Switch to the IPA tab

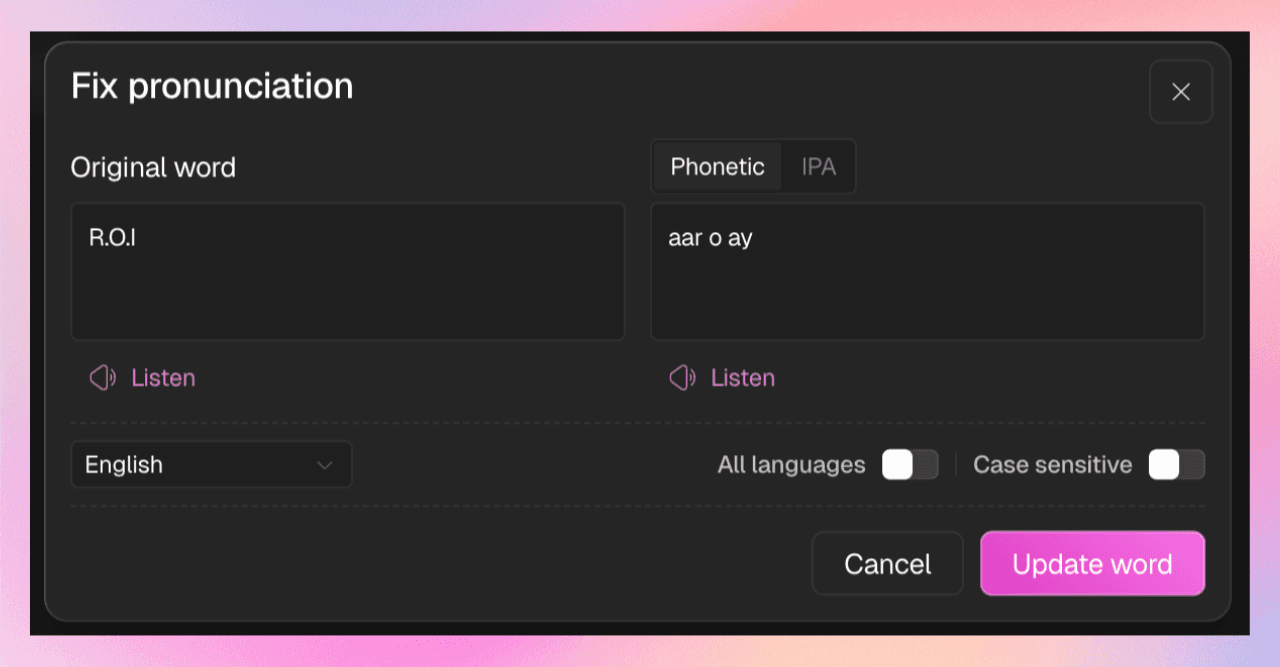pyautogui.click(x=819, y=167)
